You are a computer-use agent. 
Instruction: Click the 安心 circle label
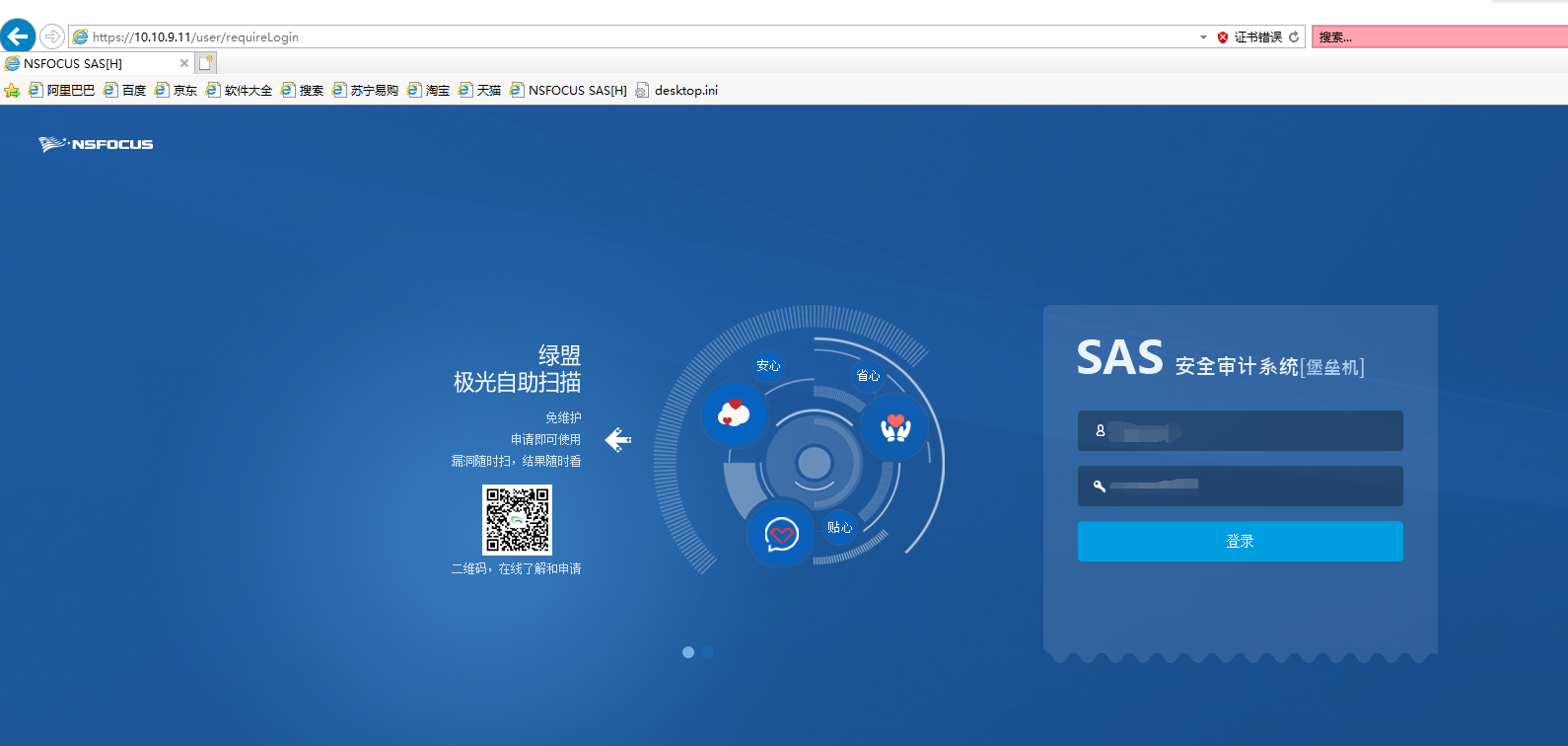tap(768, 366)
